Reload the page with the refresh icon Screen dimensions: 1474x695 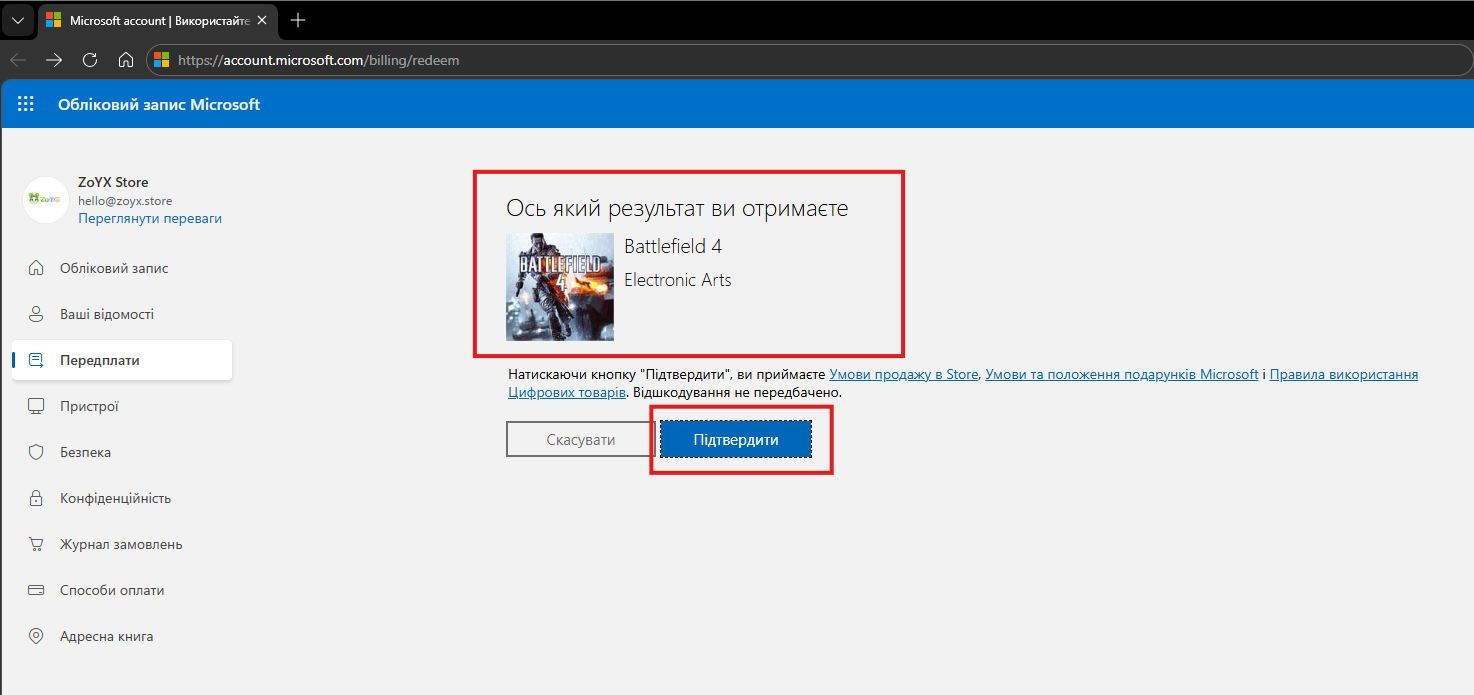pyautogui.click(x=90, y=60)
